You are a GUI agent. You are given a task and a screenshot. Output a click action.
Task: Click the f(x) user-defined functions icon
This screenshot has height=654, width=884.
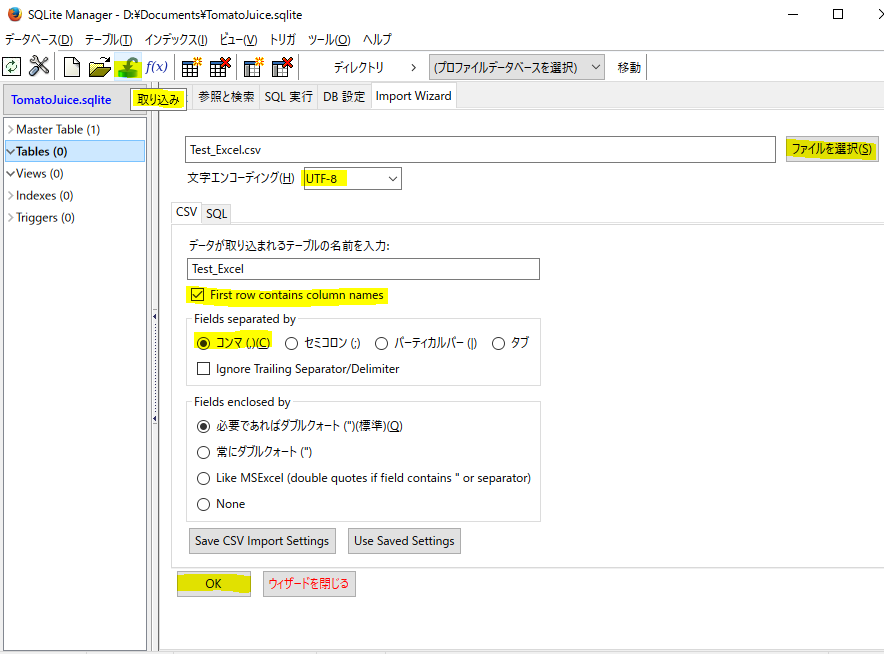[x=157, y=67]
